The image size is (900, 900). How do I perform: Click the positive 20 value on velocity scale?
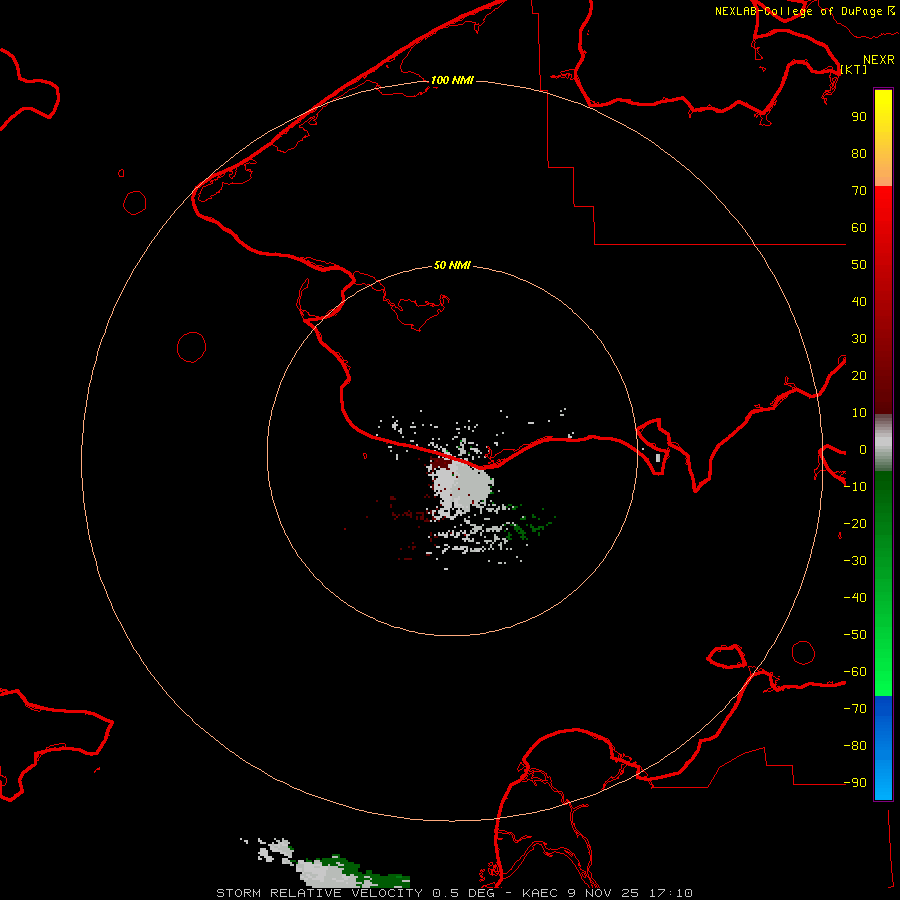(859, 375)
